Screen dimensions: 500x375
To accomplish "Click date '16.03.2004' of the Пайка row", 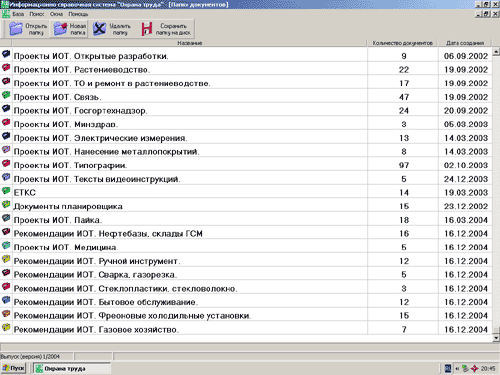I will click(x=466, y=220).
